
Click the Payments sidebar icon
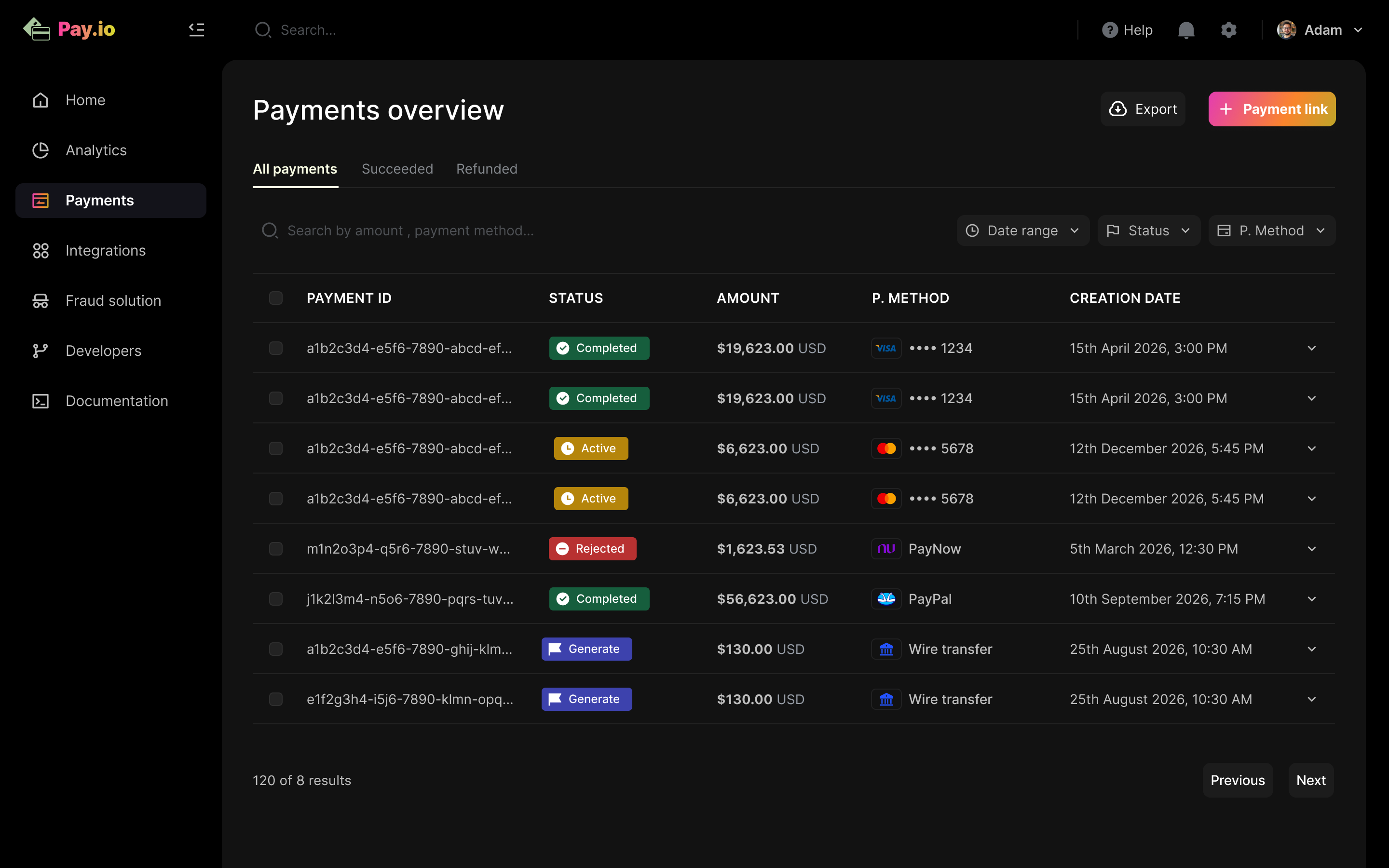41,200
